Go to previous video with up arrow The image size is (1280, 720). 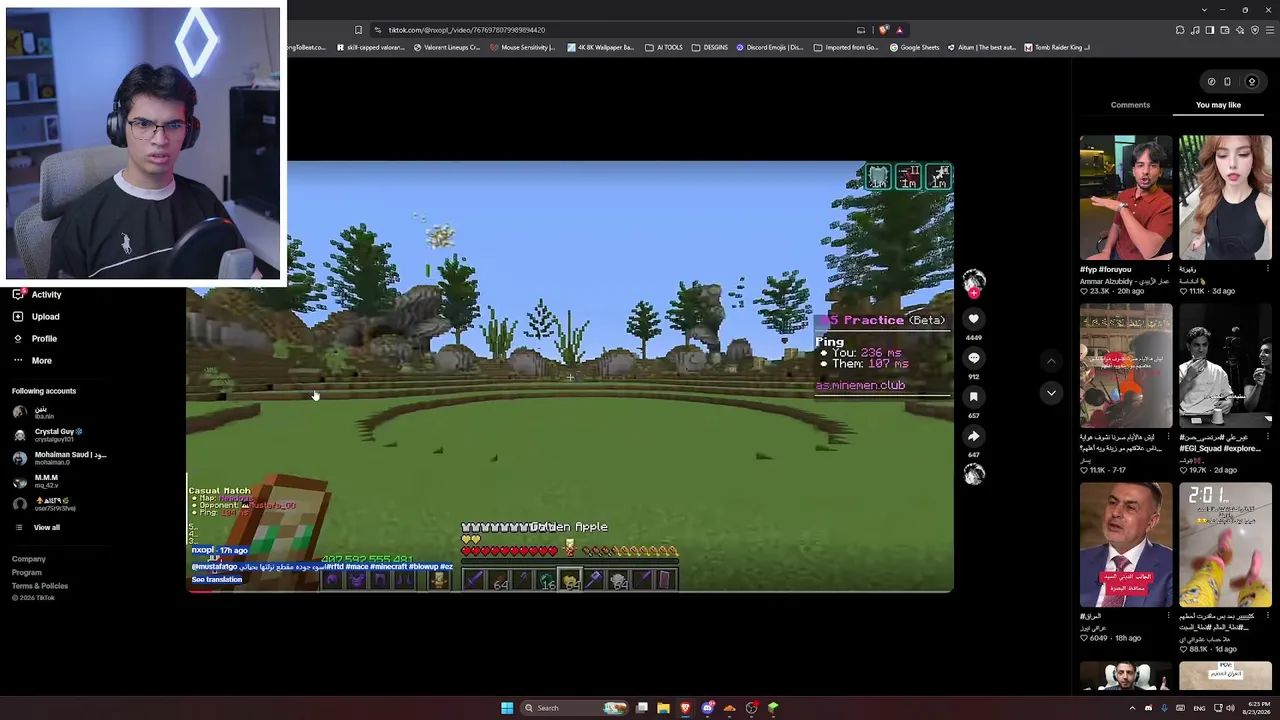click(x=1051, y=360)
